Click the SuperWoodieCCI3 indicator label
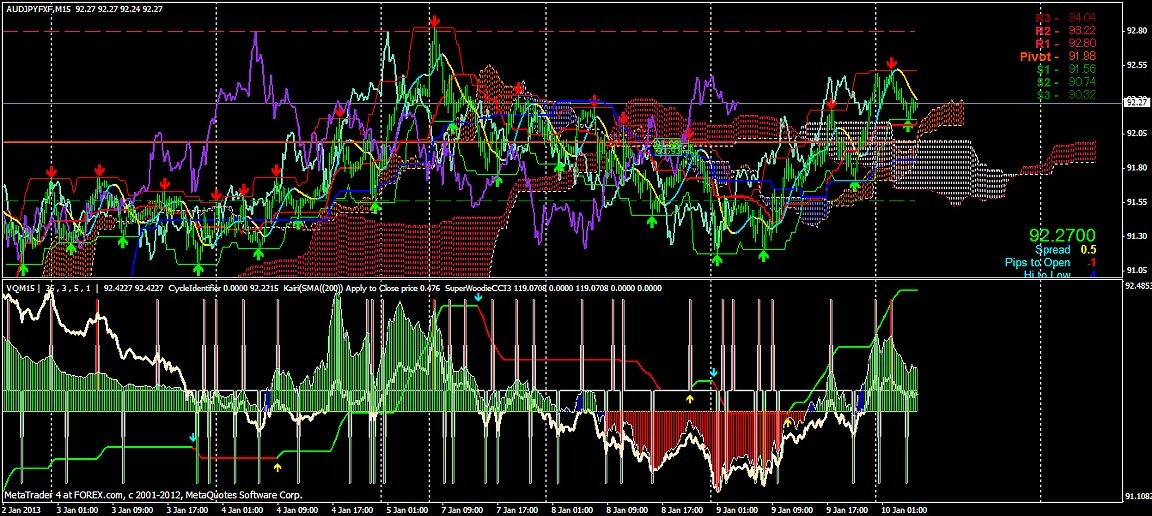The width and height of the screenshot is (1152, 516). click(x=477, y=289)
